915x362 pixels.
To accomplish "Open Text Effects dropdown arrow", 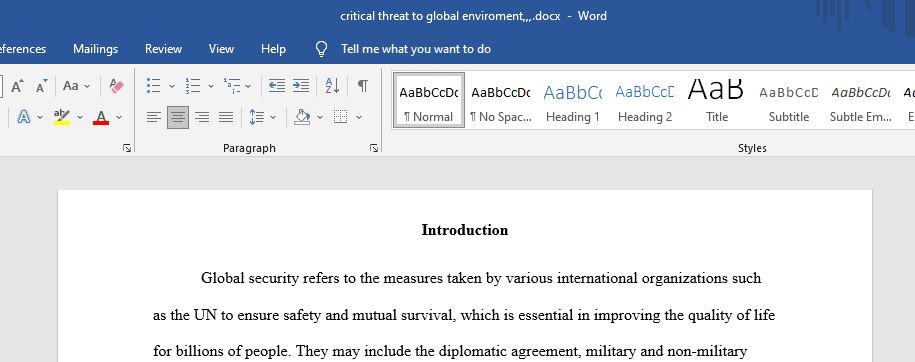I will [x=40, y=117].
